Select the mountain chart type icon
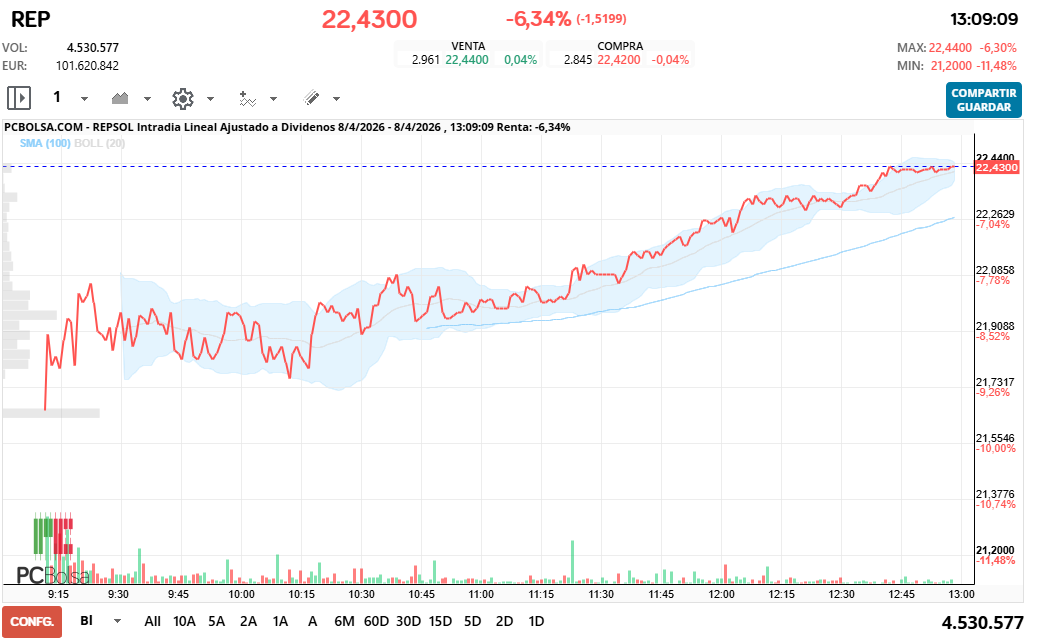Screen dimensions: 1037x643 coord(120,98)
